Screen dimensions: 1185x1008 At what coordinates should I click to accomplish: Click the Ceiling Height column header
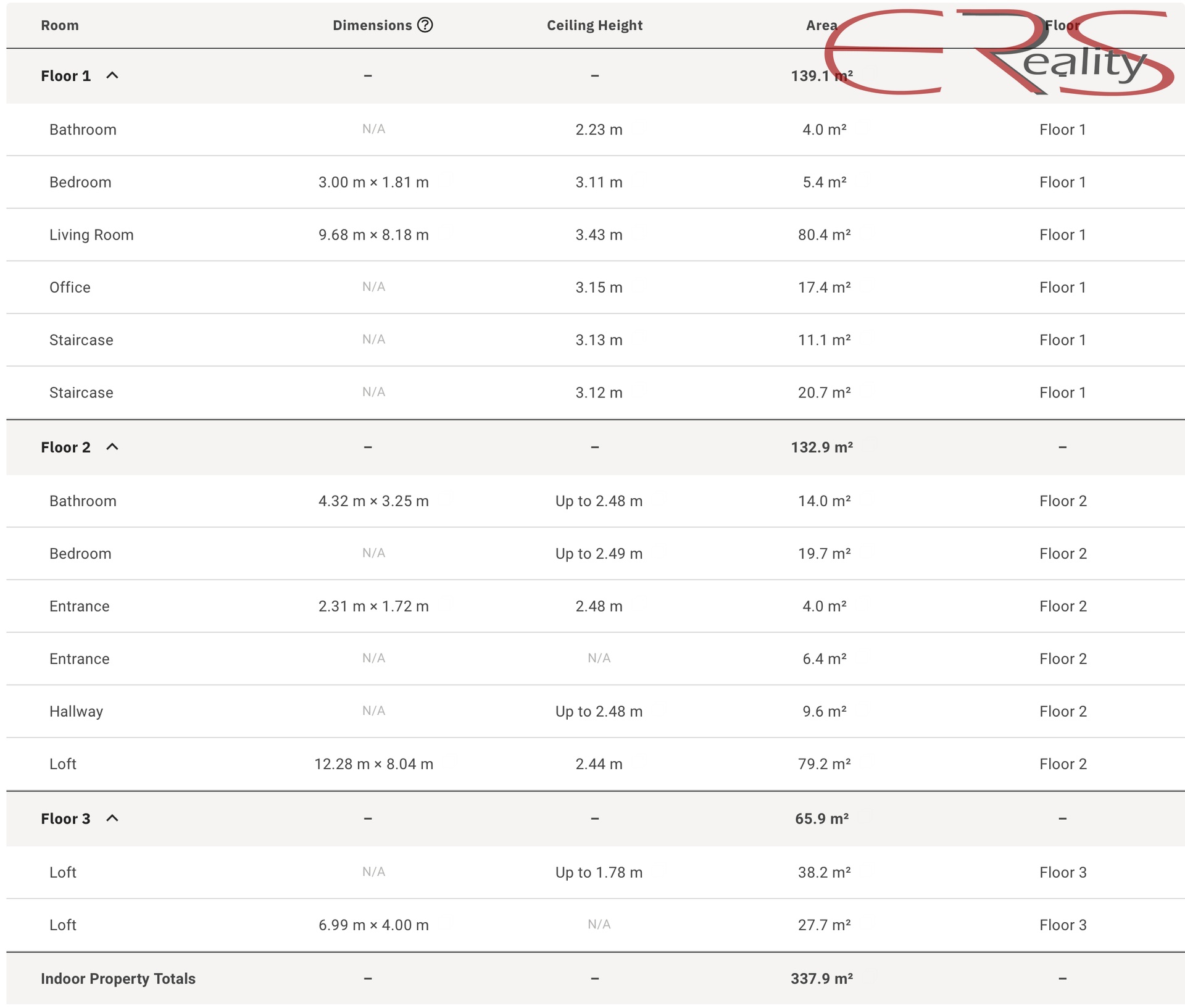pos(594,25)
